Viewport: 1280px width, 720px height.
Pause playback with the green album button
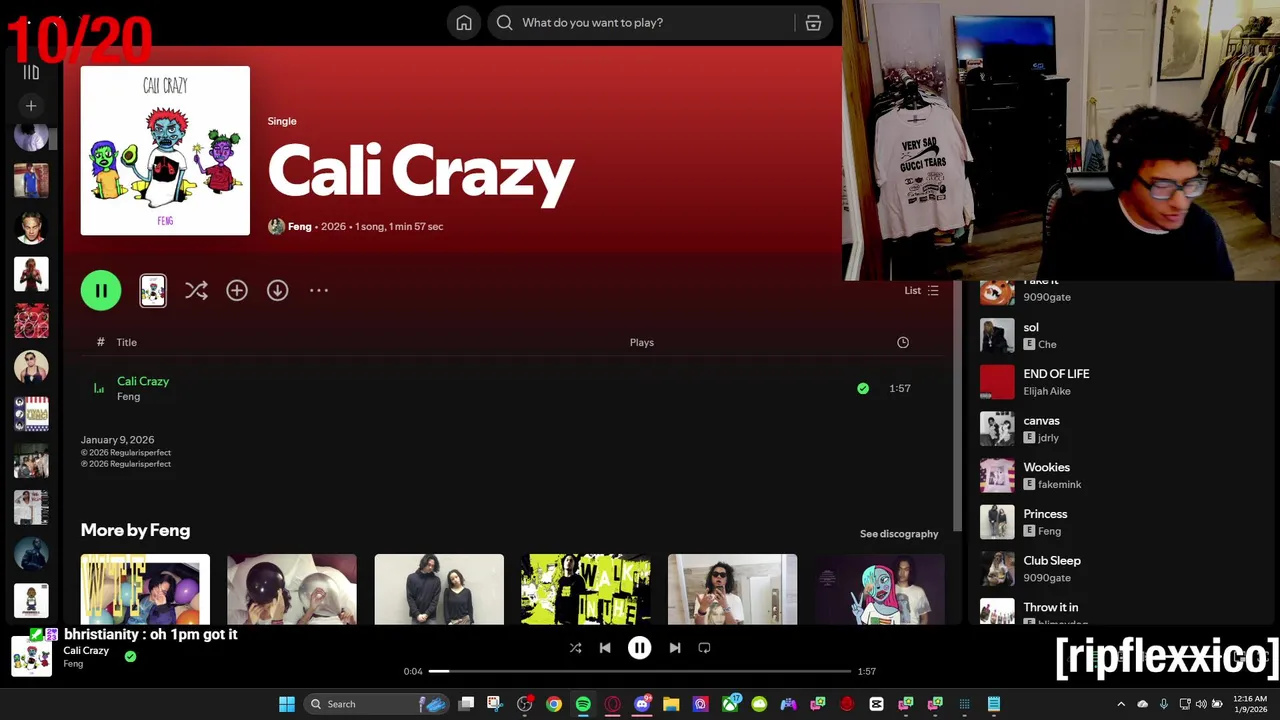point(101,290)
